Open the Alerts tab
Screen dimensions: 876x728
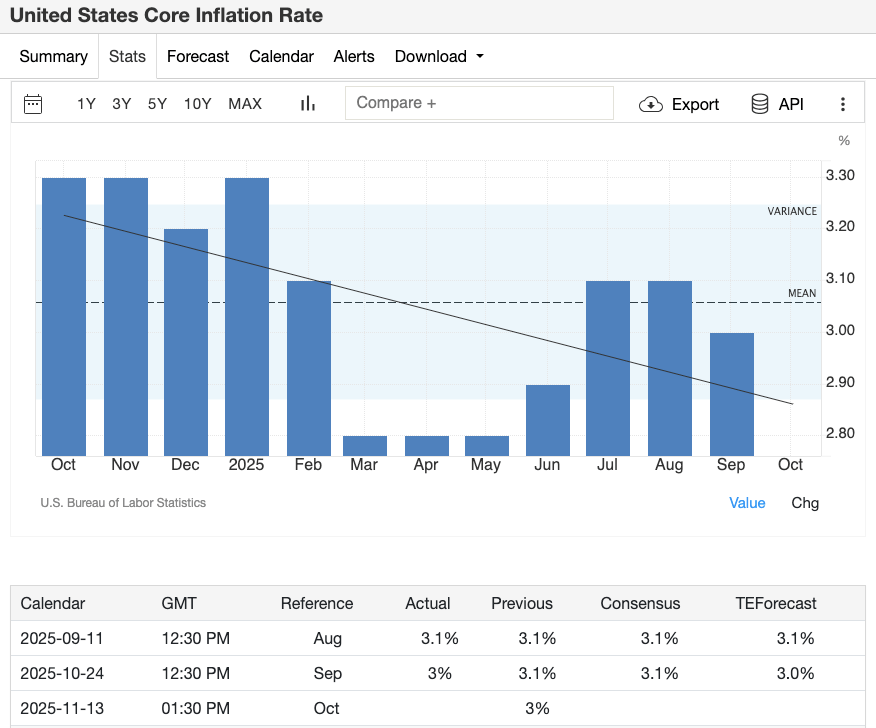tap(354, 57)
